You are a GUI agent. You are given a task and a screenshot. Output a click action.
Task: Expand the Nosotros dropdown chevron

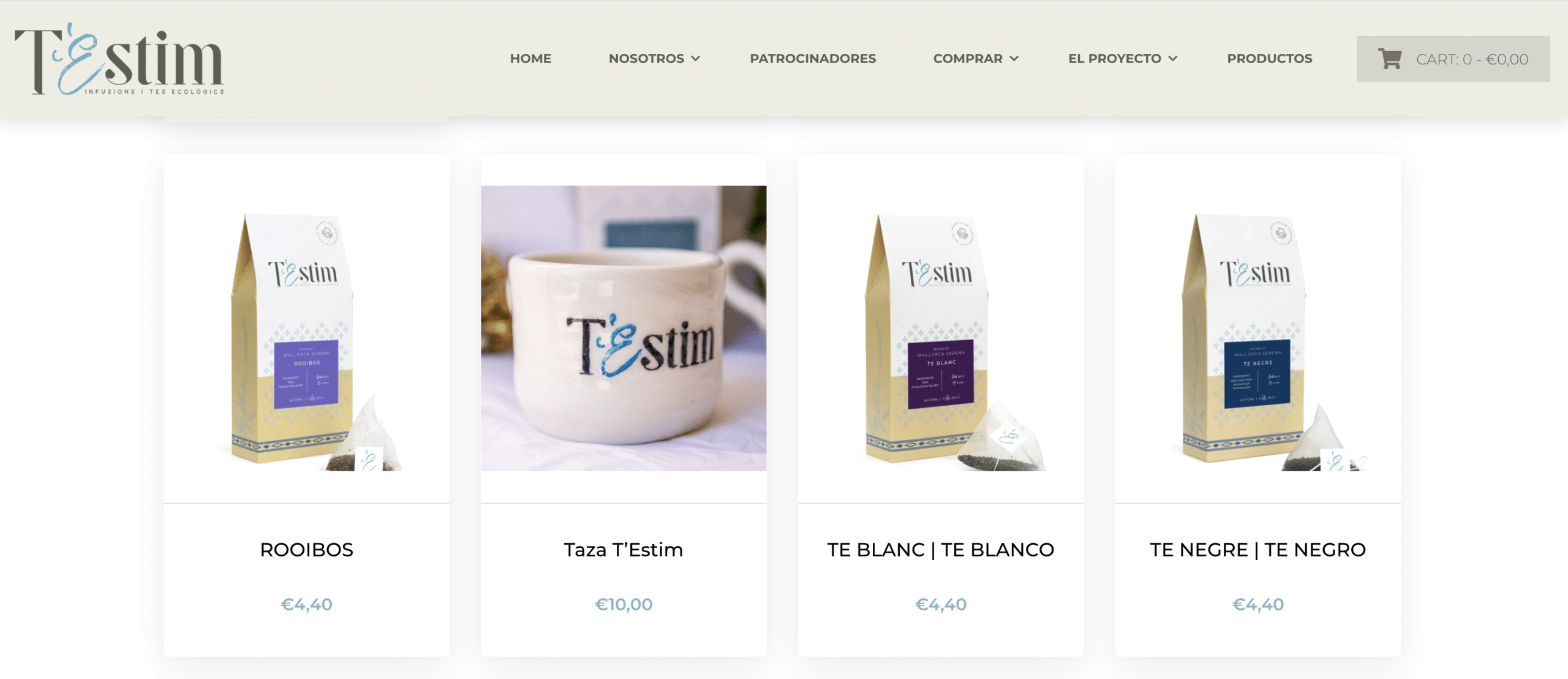696,58
